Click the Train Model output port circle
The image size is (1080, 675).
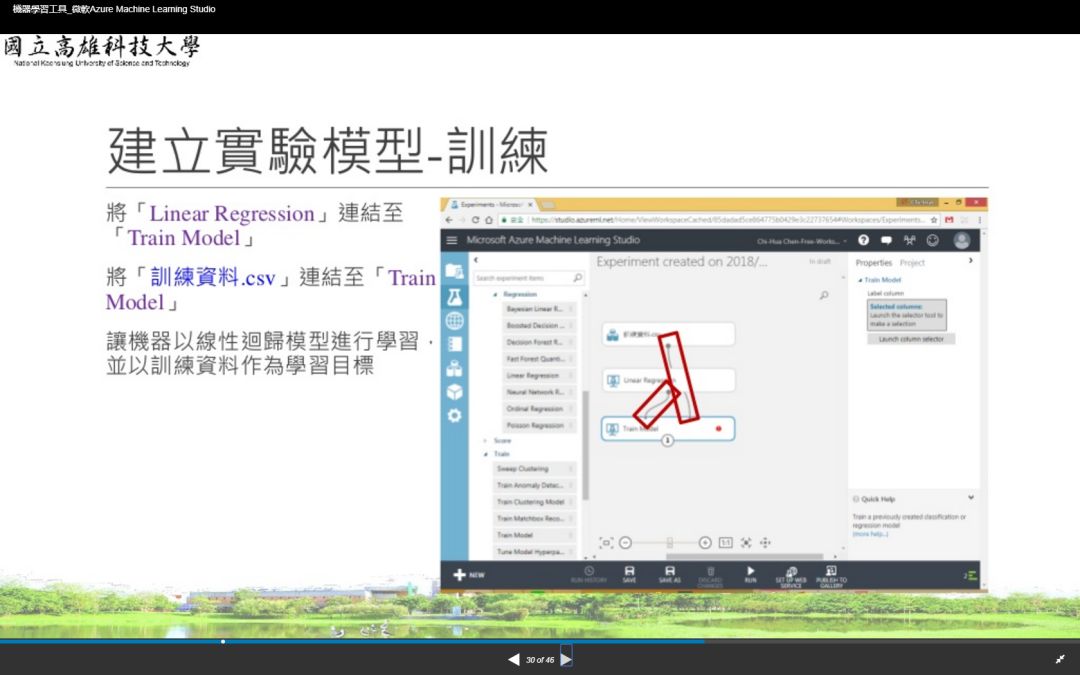click(x=667, y=441)
